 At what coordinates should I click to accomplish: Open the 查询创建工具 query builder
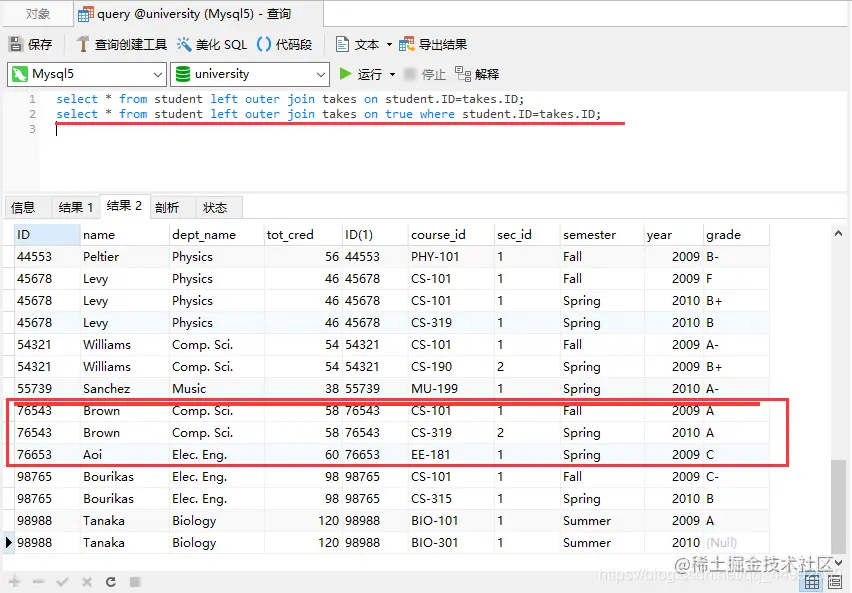point(121,44)
